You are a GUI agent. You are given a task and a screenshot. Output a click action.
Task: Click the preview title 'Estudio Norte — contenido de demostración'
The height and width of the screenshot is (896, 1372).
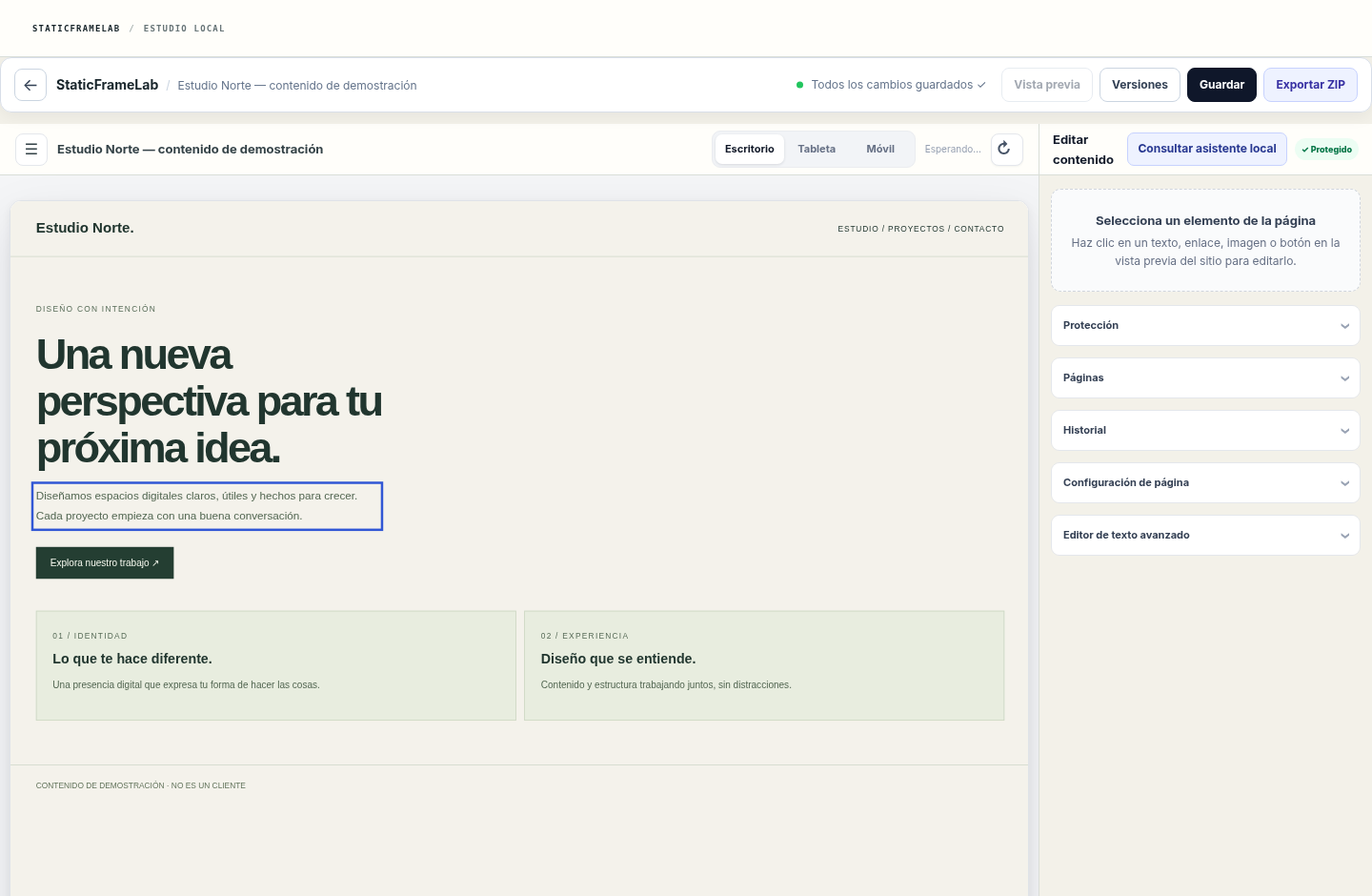(190, 150)
